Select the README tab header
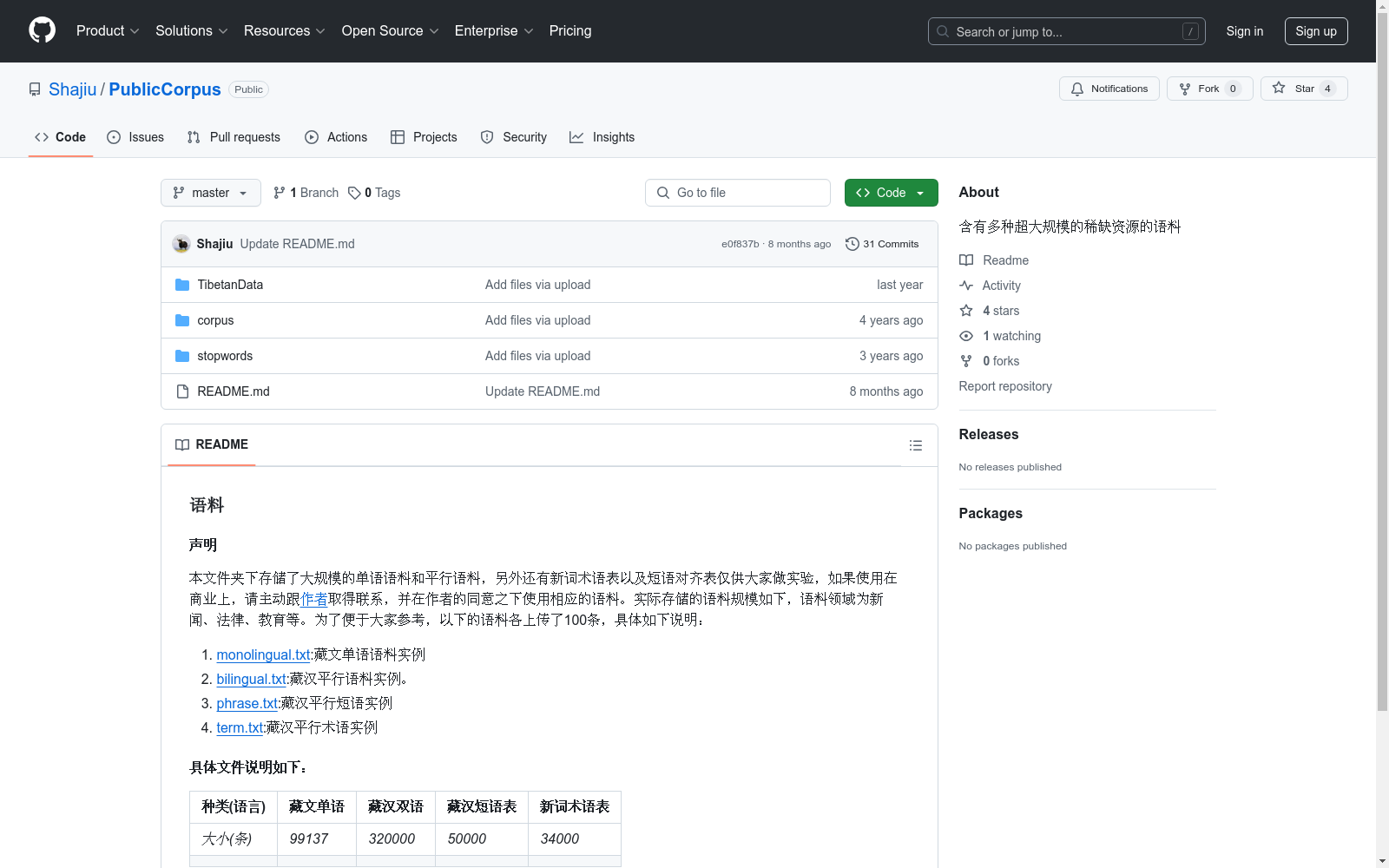The width and height of the screenshot is (1389, 868). (212, 444)
